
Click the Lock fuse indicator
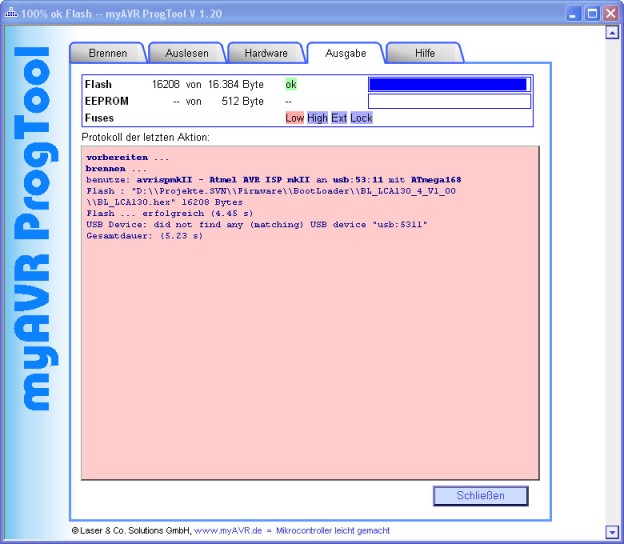click(x=361, y=118)
